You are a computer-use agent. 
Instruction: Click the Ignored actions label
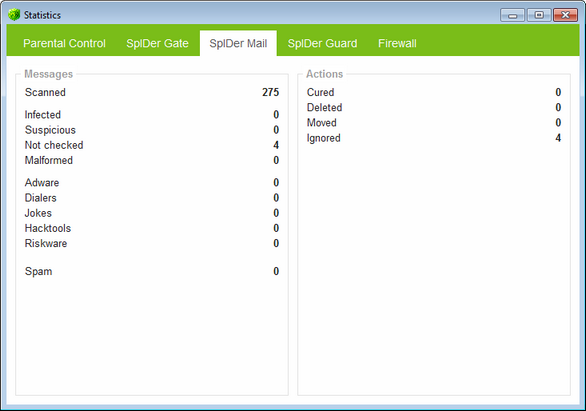[x=324, y=138]
